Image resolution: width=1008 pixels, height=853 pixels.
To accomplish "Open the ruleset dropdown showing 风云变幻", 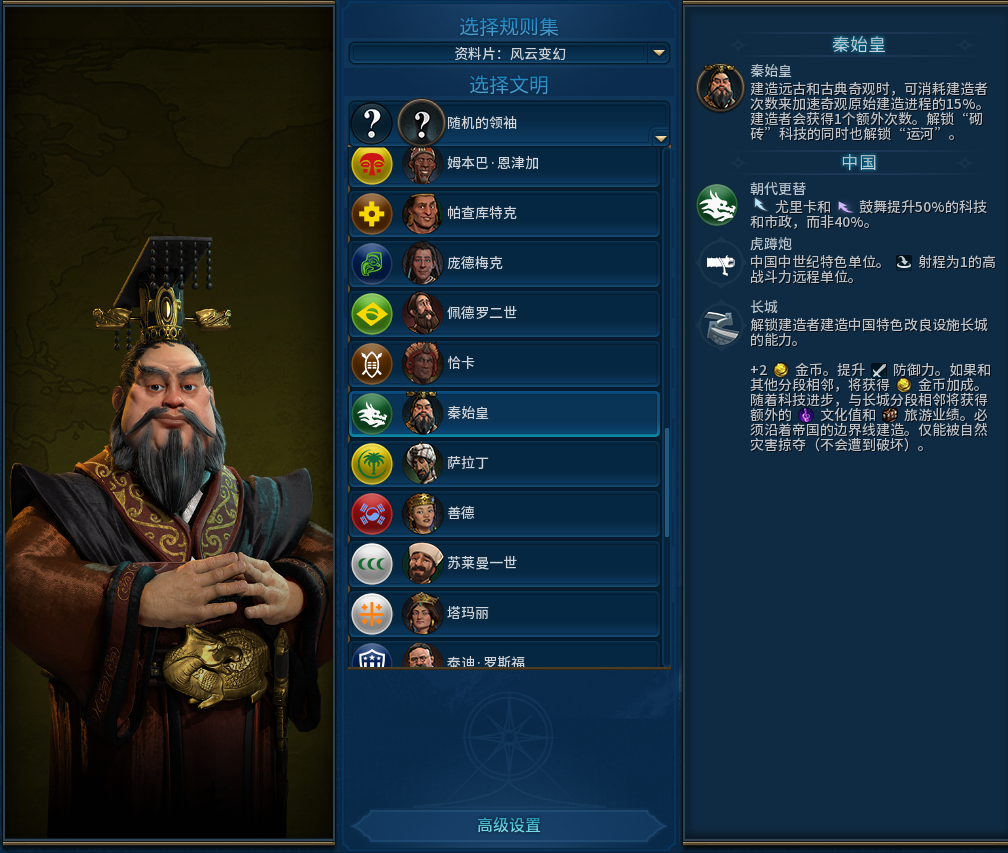I will [x=508, y=53].
